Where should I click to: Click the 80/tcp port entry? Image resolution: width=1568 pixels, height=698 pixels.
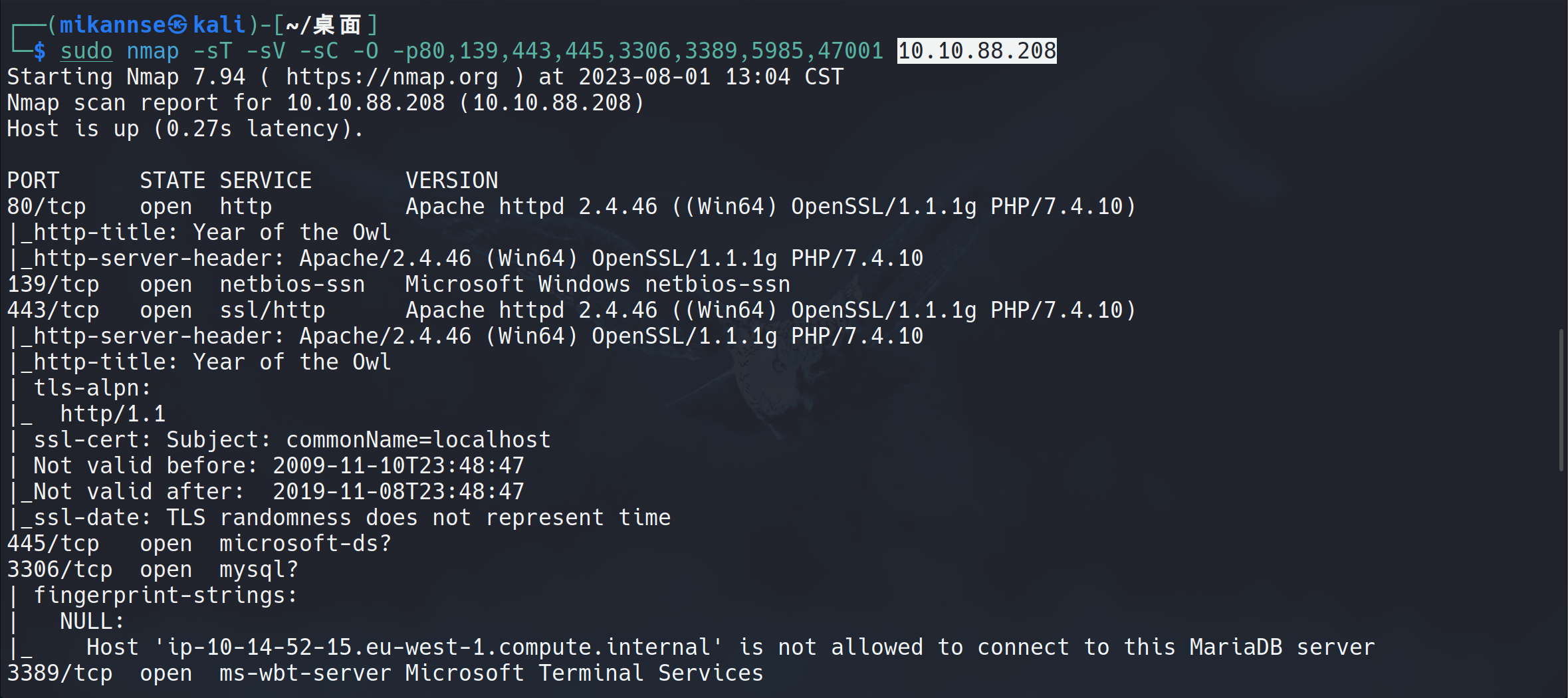point(47,207)
